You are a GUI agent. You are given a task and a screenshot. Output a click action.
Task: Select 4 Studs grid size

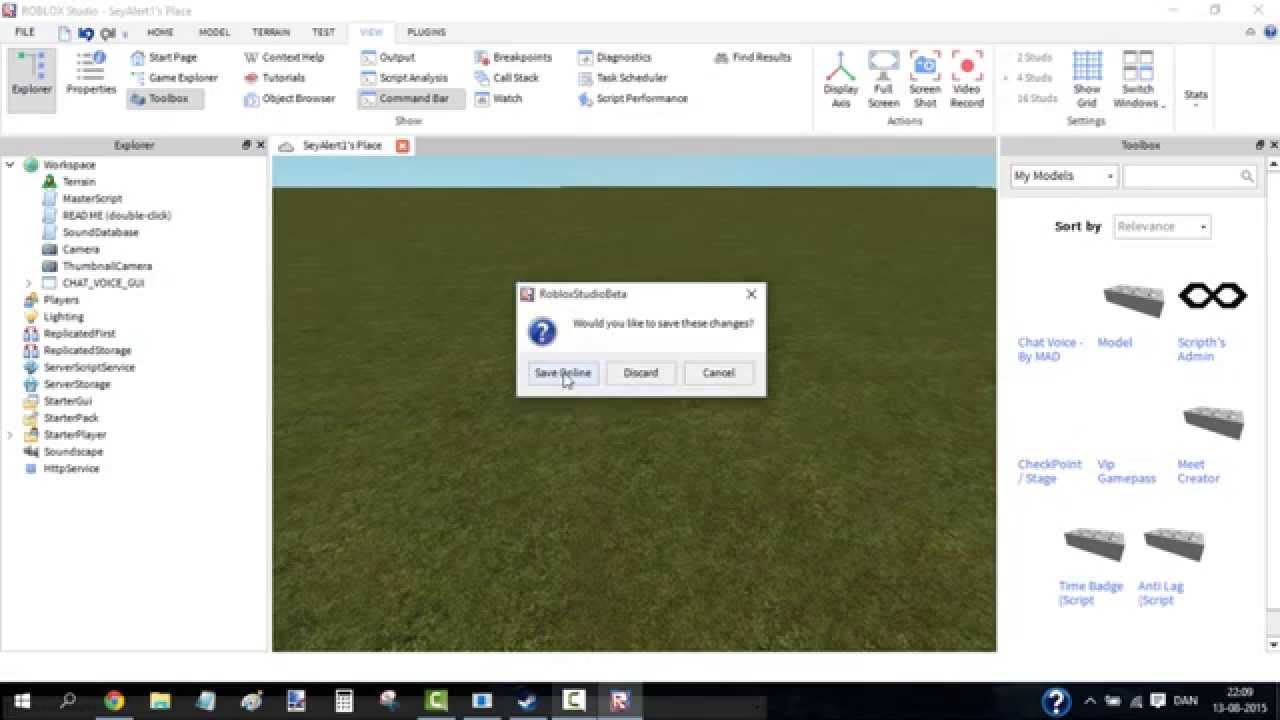(1034, 78)
